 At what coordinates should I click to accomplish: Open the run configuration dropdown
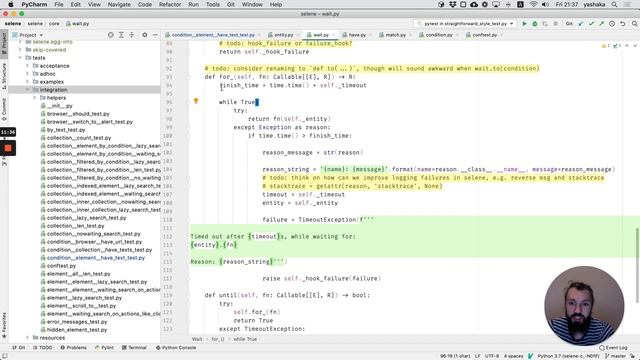click(x=465, y=24)
